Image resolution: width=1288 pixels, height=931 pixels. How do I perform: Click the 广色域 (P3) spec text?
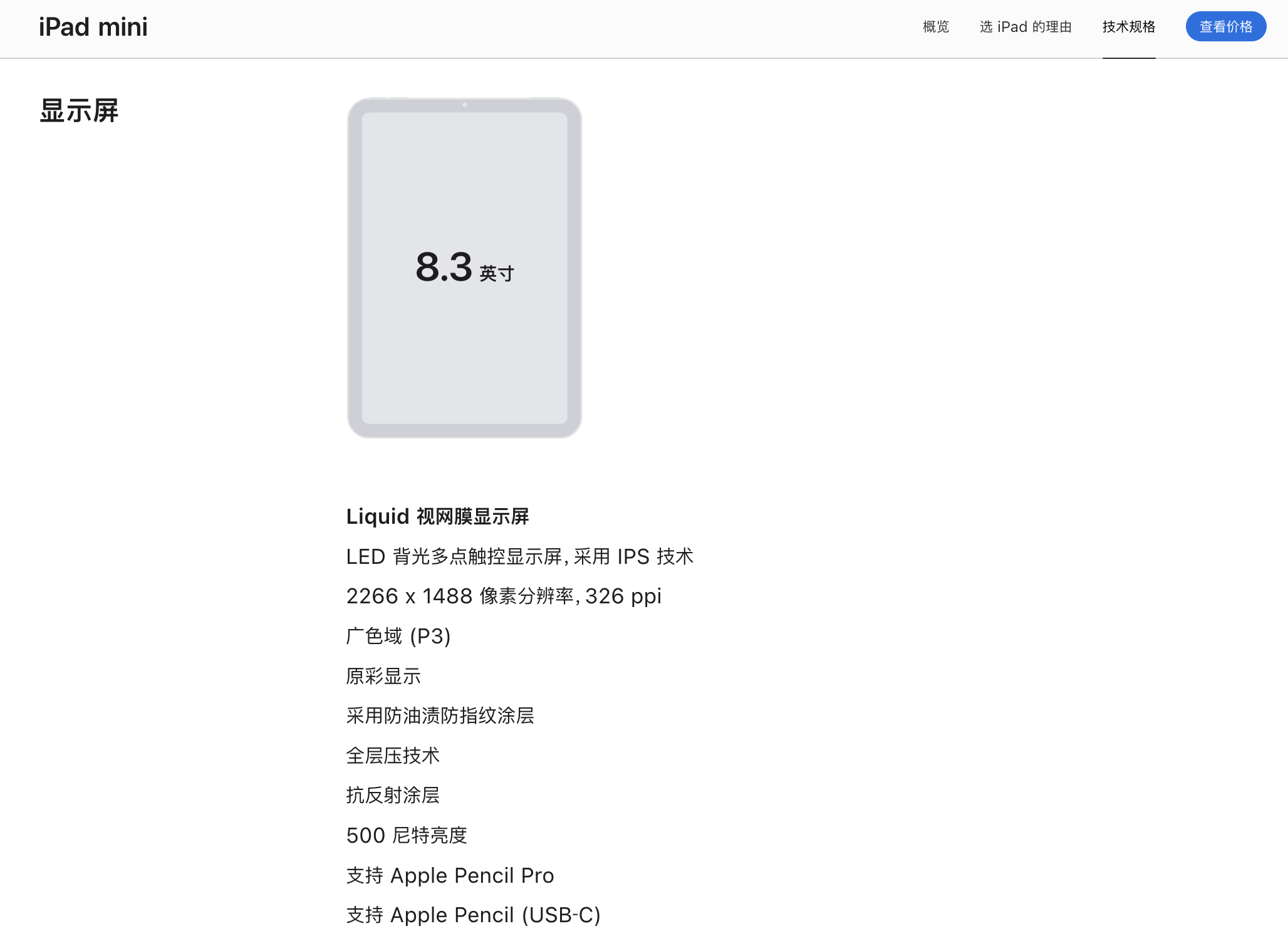(398, 636)
